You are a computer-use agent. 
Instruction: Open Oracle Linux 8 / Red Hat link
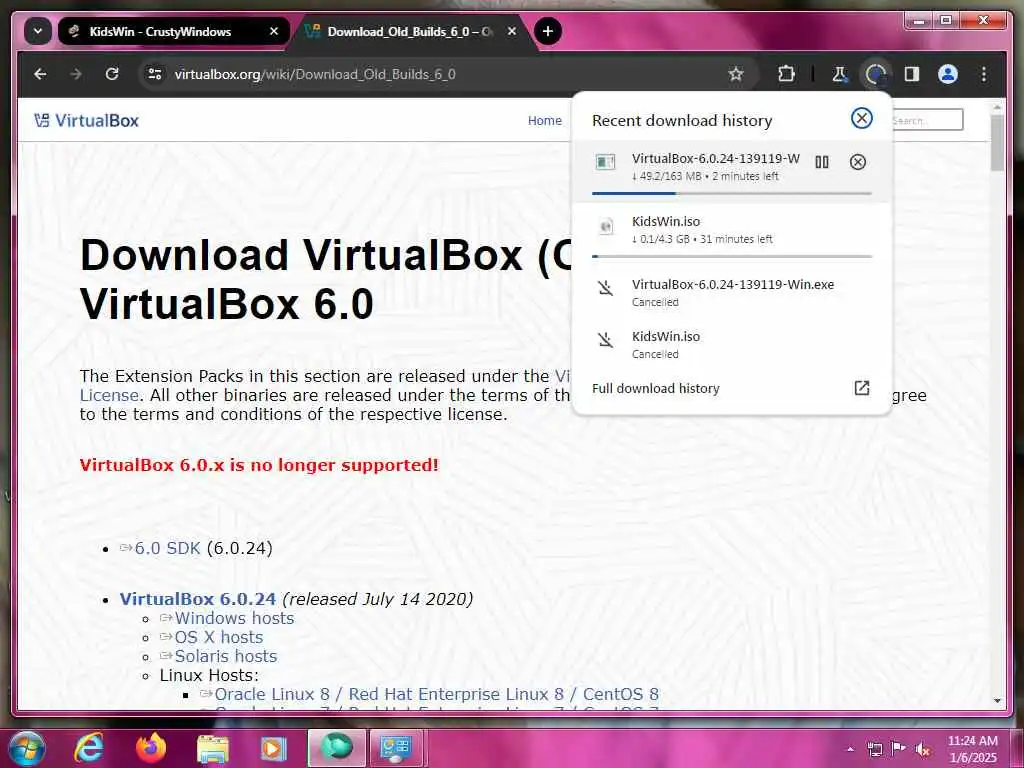click(436, 694)
